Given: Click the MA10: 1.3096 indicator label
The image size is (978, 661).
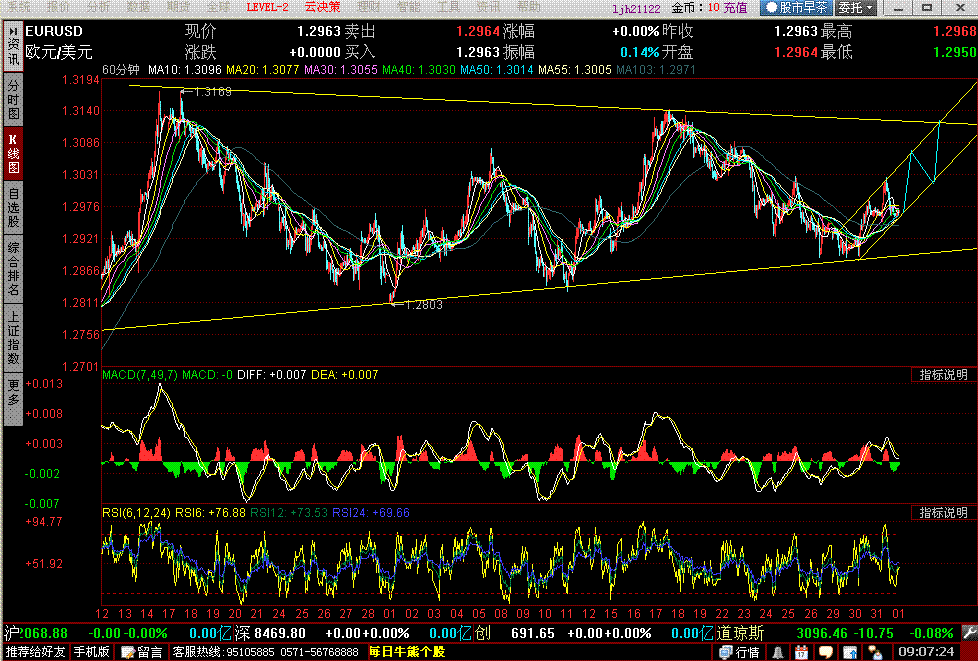Looking at the screenshot, I should pyautogui.click(x=185, y=70).
